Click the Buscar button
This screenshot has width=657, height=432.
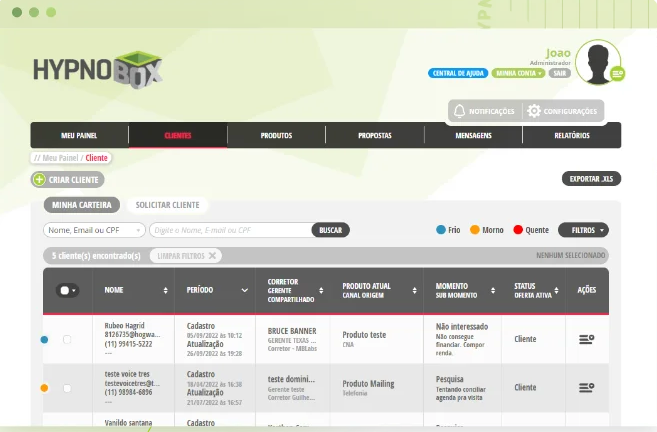tap(330, 230)
